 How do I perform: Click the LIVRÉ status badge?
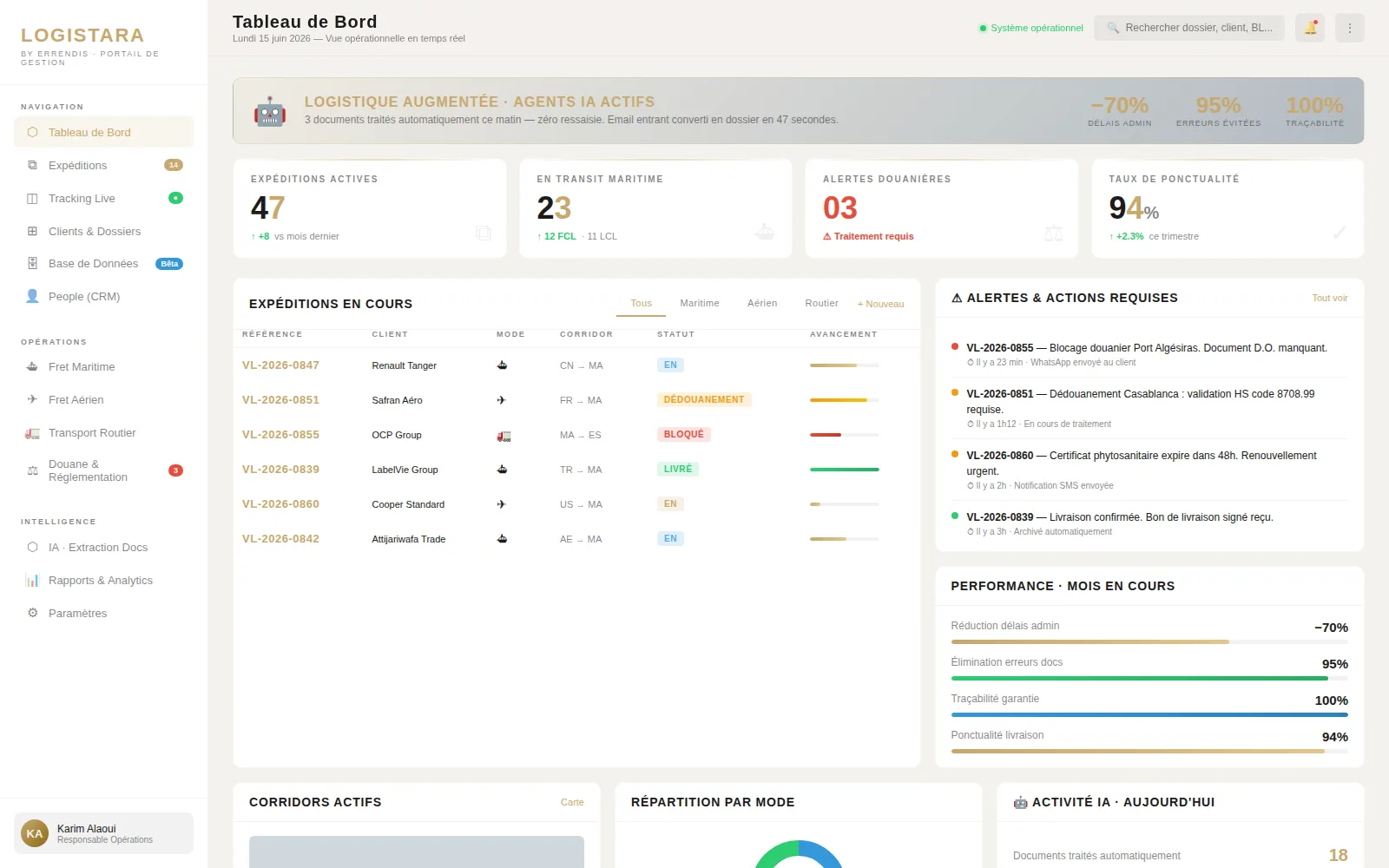point(678,470)
